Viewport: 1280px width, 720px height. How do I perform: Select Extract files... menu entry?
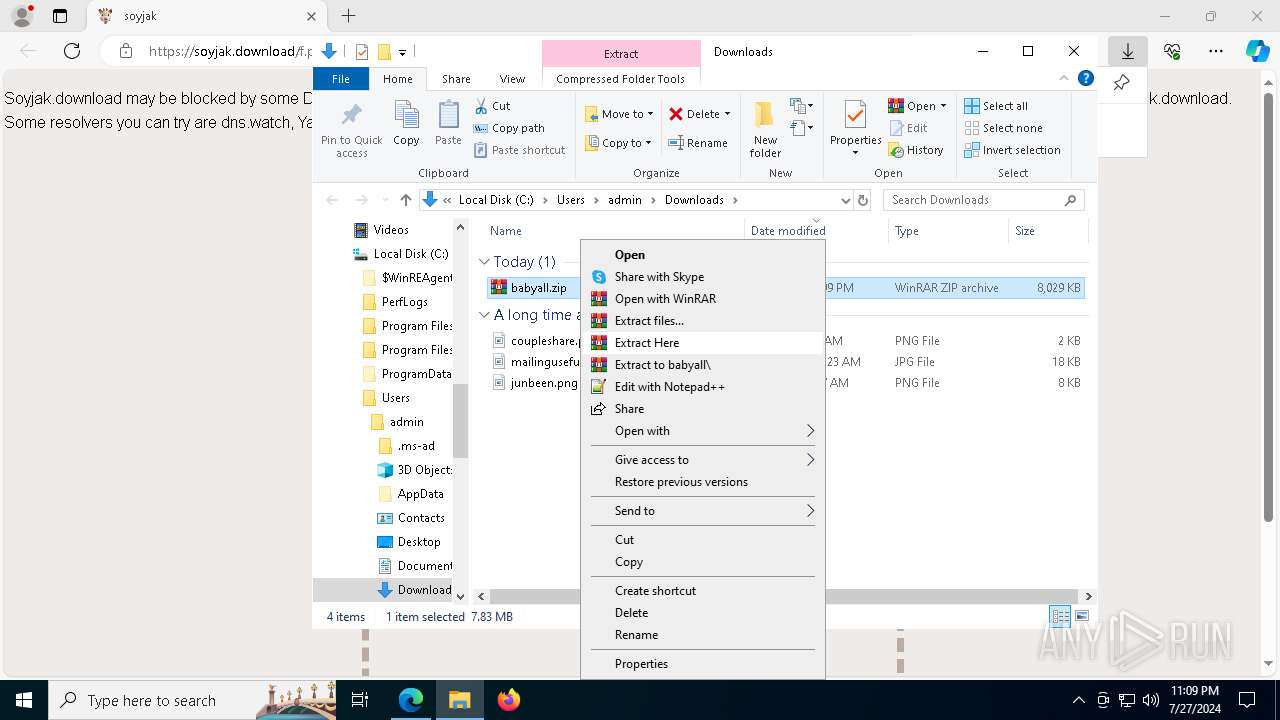click(703, 321)
